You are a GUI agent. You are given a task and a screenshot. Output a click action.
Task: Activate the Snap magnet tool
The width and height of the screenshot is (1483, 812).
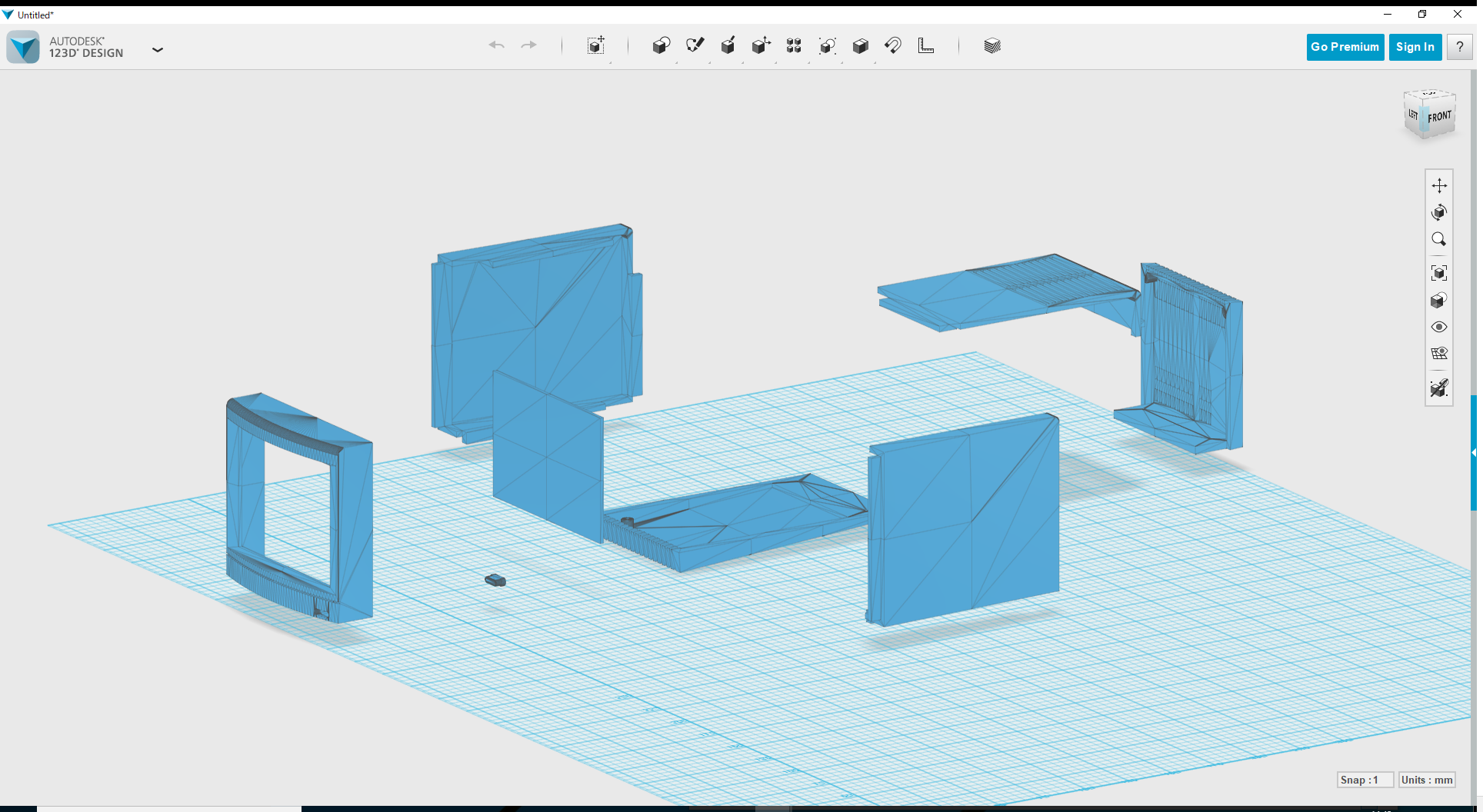893,45
